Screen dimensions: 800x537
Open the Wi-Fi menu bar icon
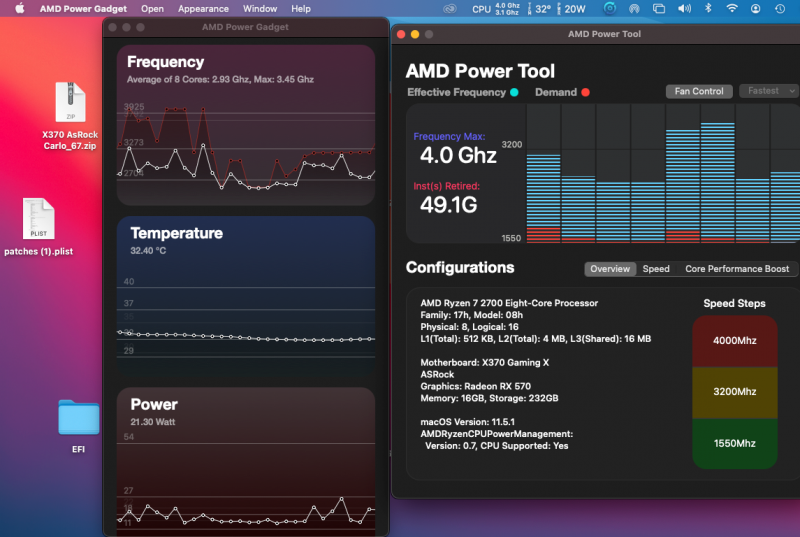click(732, 8)
